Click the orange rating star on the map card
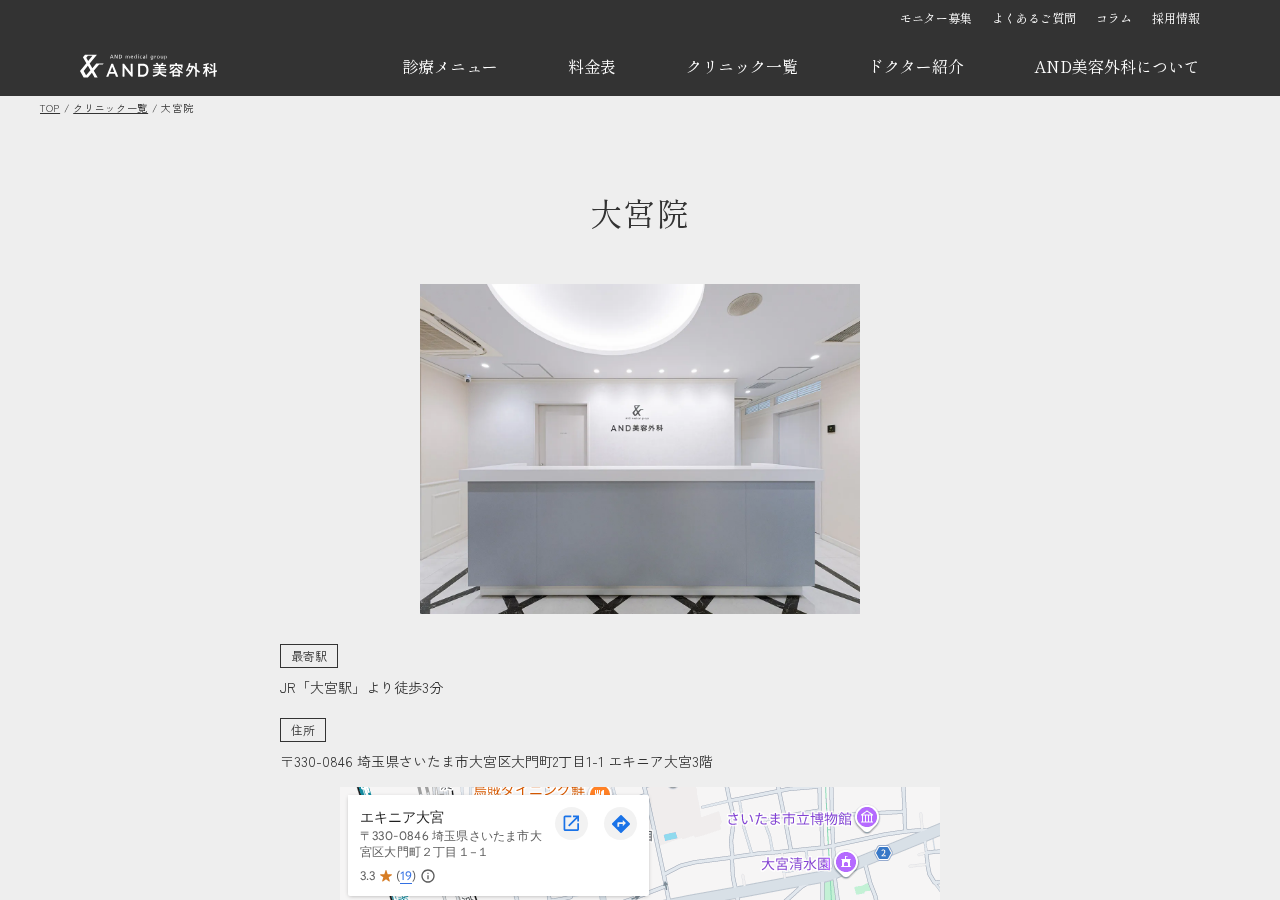The width and height of the screenshot is (1280, 900). 386,876
